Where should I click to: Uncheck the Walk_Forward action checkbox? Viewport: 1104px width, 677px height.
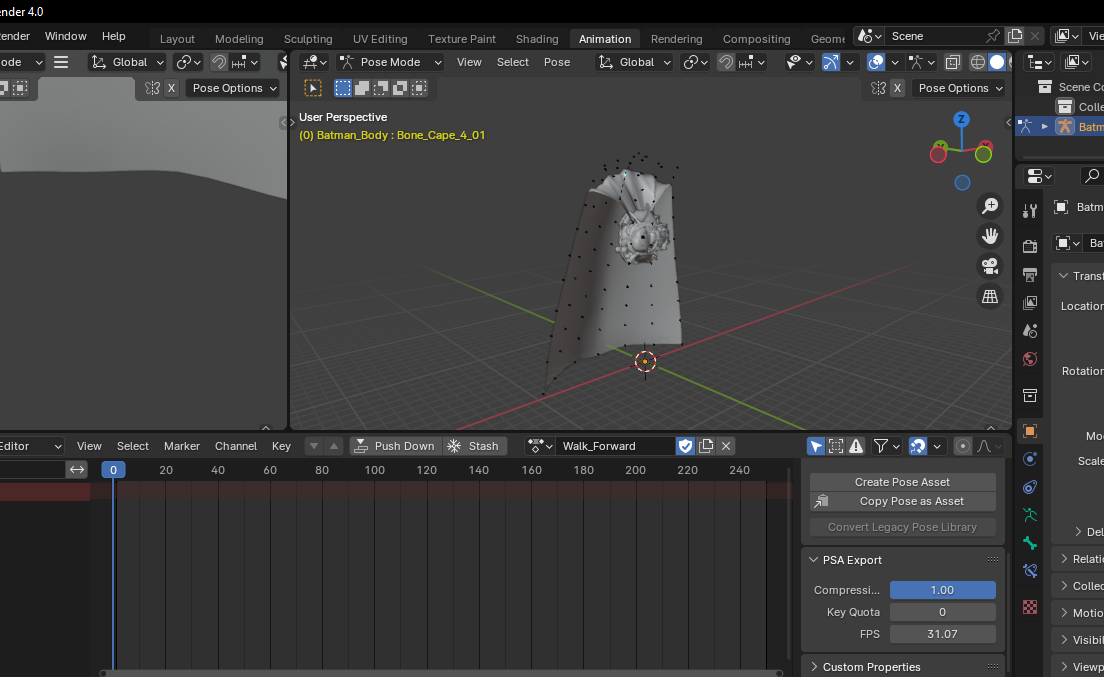click(685, 446)
